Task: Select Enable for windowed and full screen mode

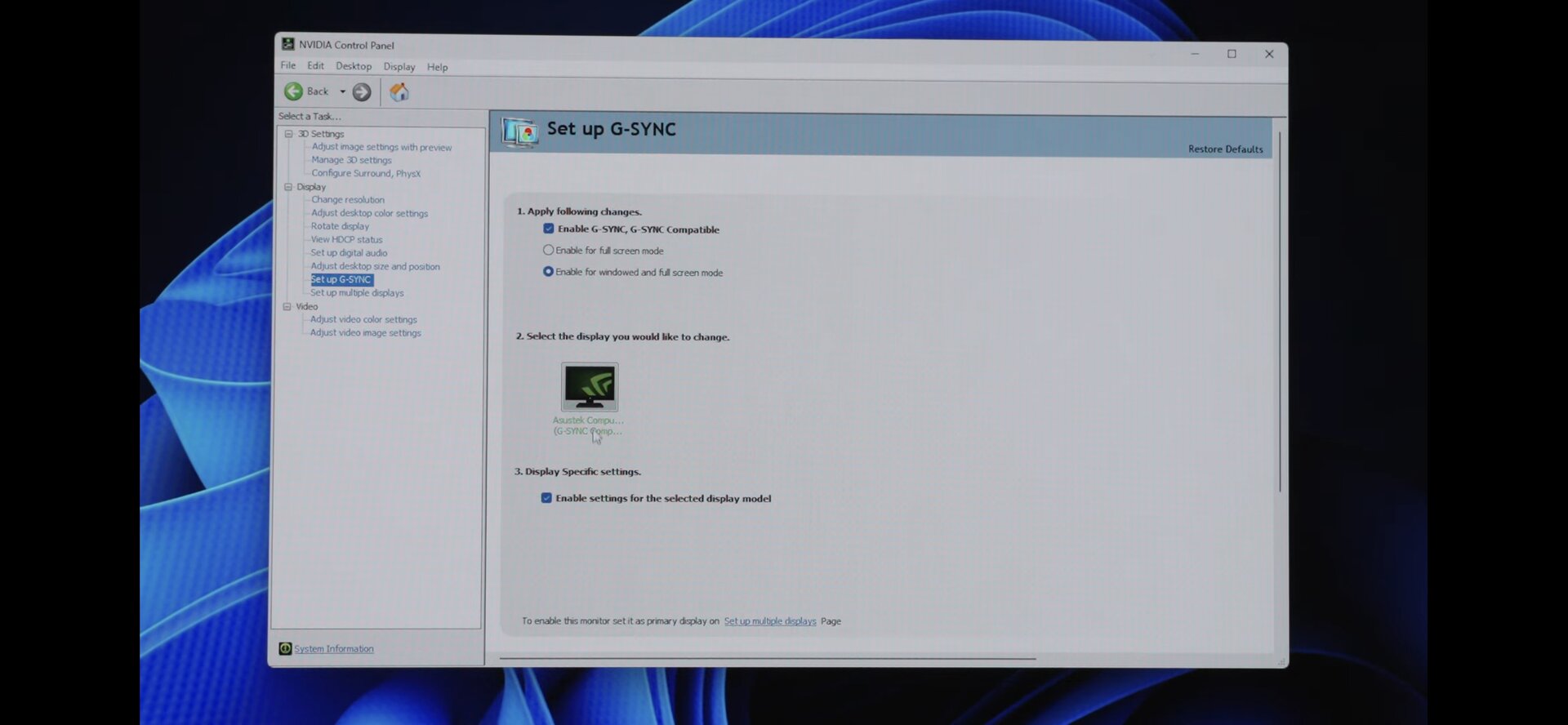Action: coord(548,272)
